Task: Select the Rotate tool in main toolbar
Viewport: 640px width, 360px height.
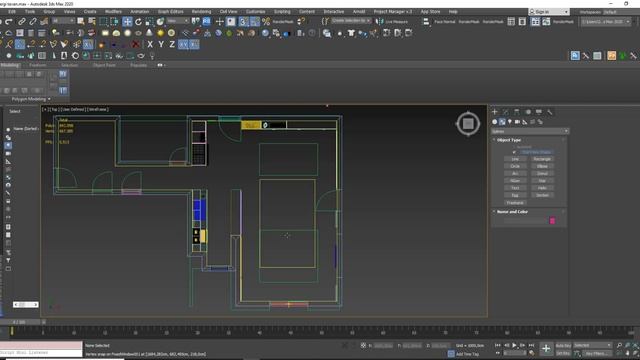Action: (138, 22)
